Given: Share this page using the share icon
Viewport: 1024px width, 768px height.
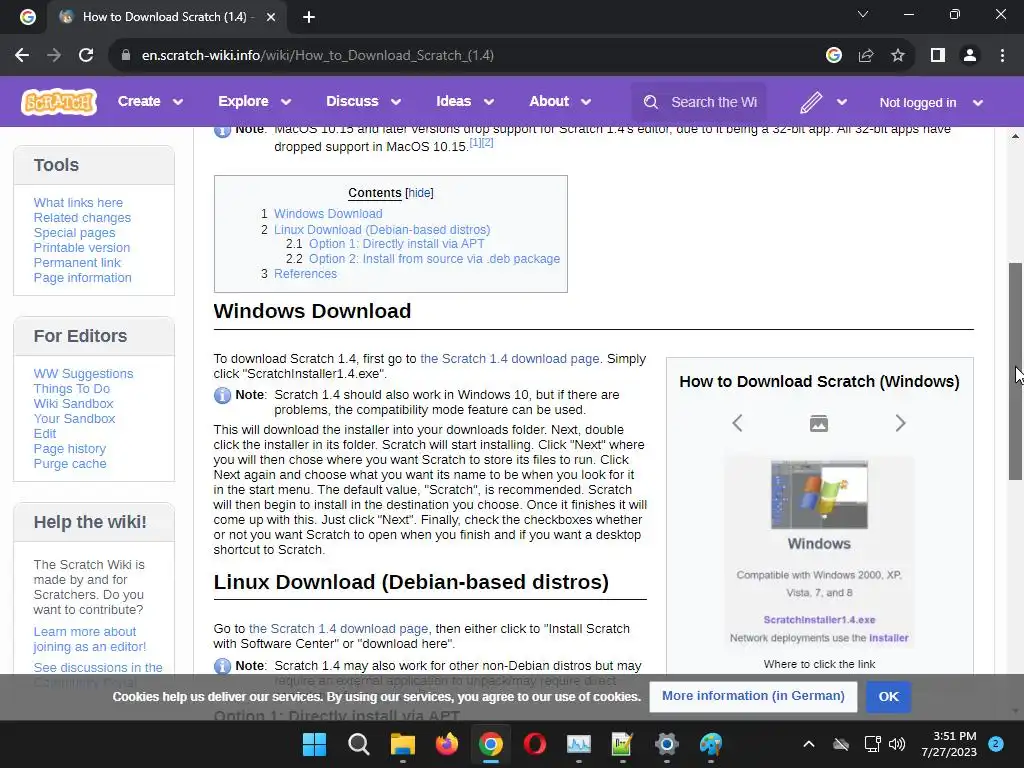Looking at the screenshot, I should click(x=866, y=56).
